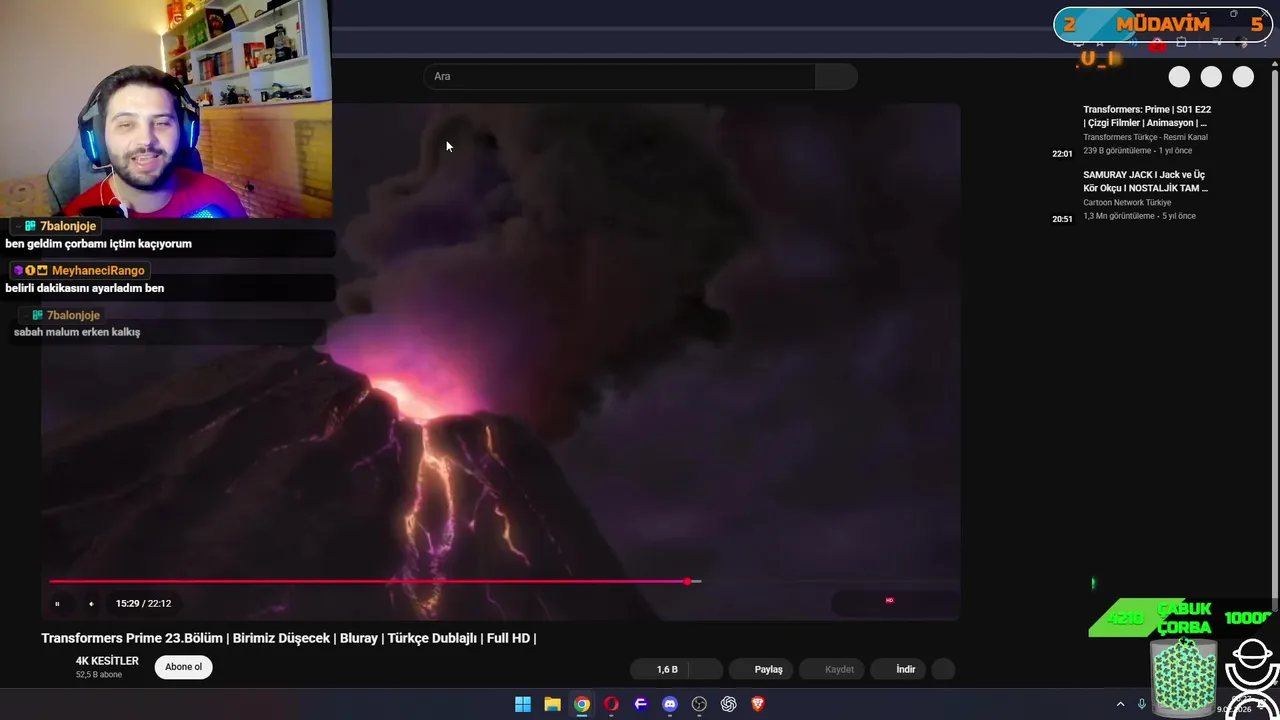
Task: Click the first white circle header button
Action: tap(1179, 77)
